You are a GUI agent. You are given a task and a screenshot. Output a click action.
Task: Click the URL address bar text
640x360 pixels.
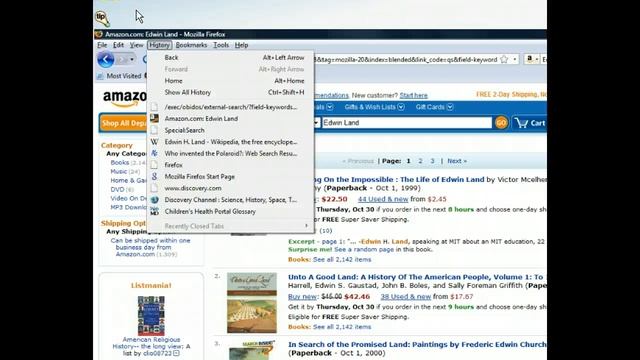pos(405,60)
